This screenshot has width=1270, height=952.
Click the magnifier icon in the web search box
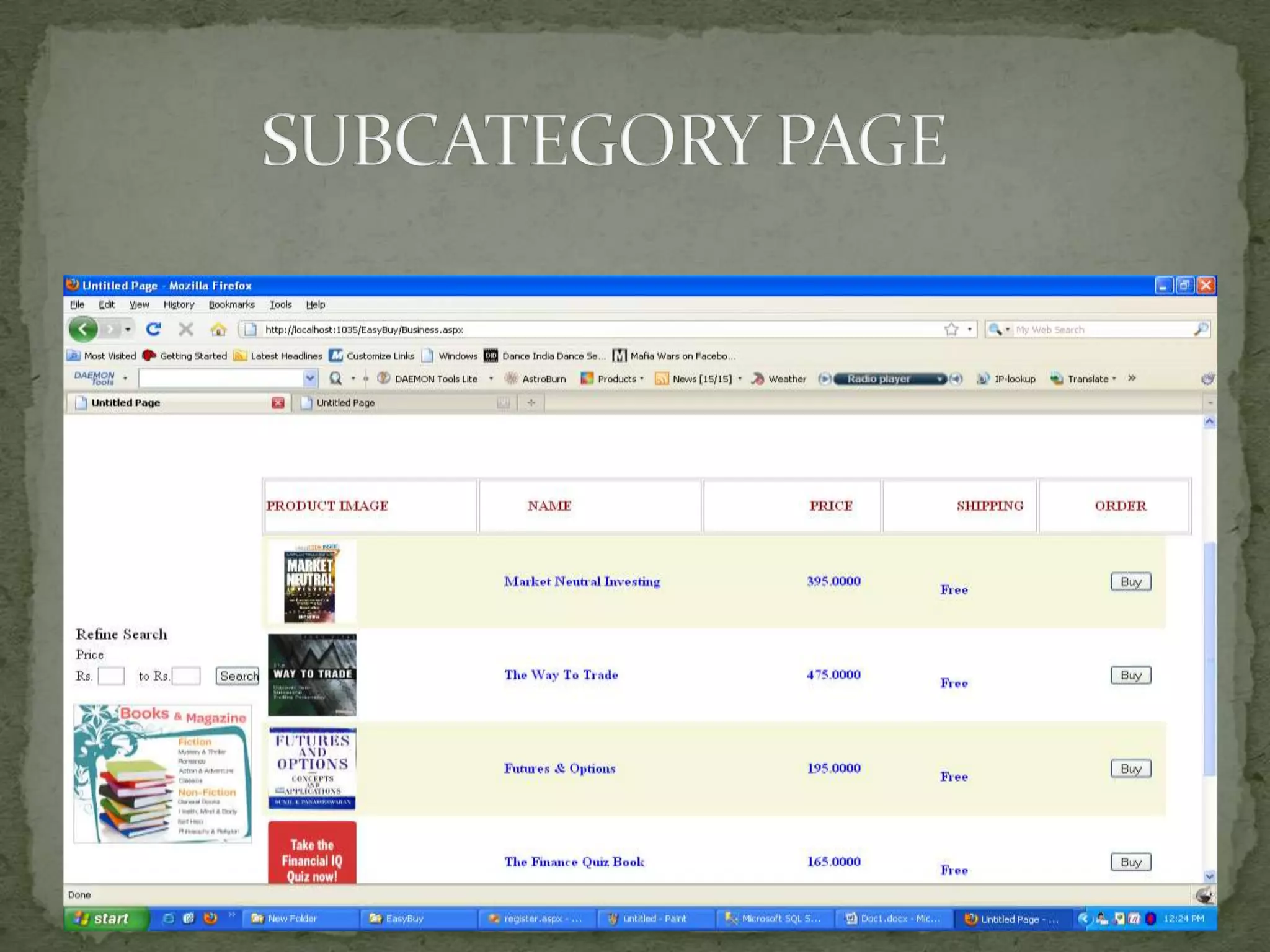[1201, 329]
